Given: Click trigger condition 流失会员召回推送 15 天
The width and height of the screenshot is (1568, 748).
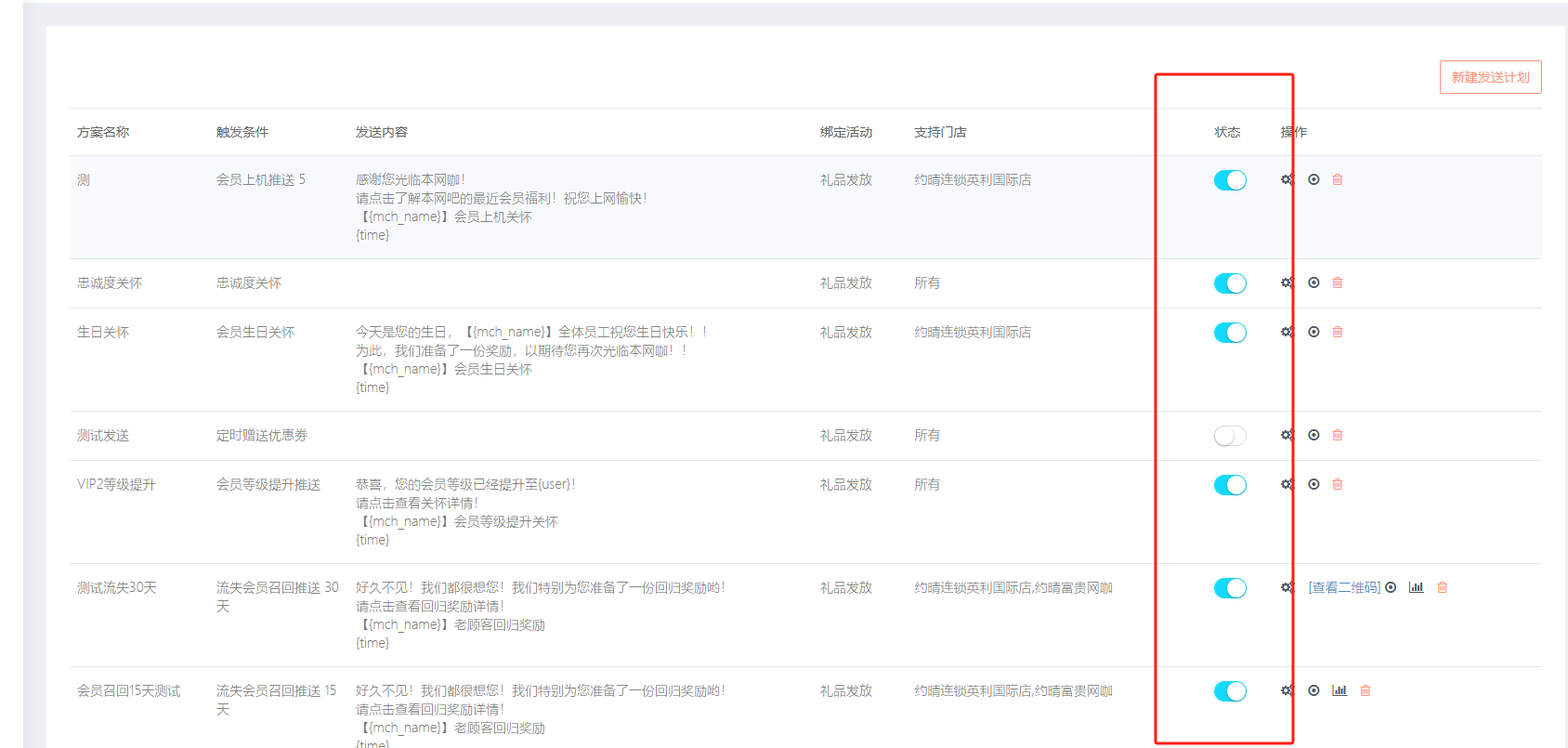Looking at the screenshot, I should click(x=277, y=700).
